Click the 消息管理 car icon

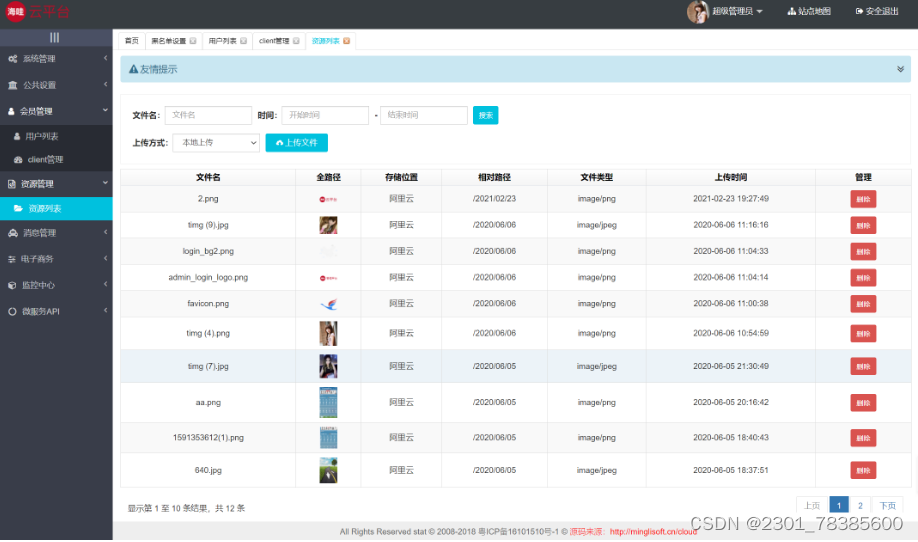click(x=12, y=233)
